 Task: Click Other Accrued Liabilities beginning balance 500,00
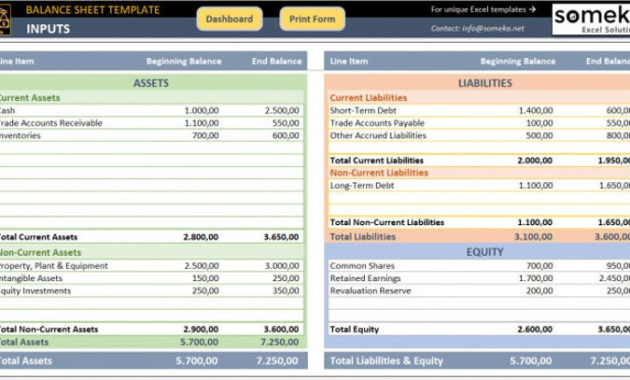[x=540, y=135]
